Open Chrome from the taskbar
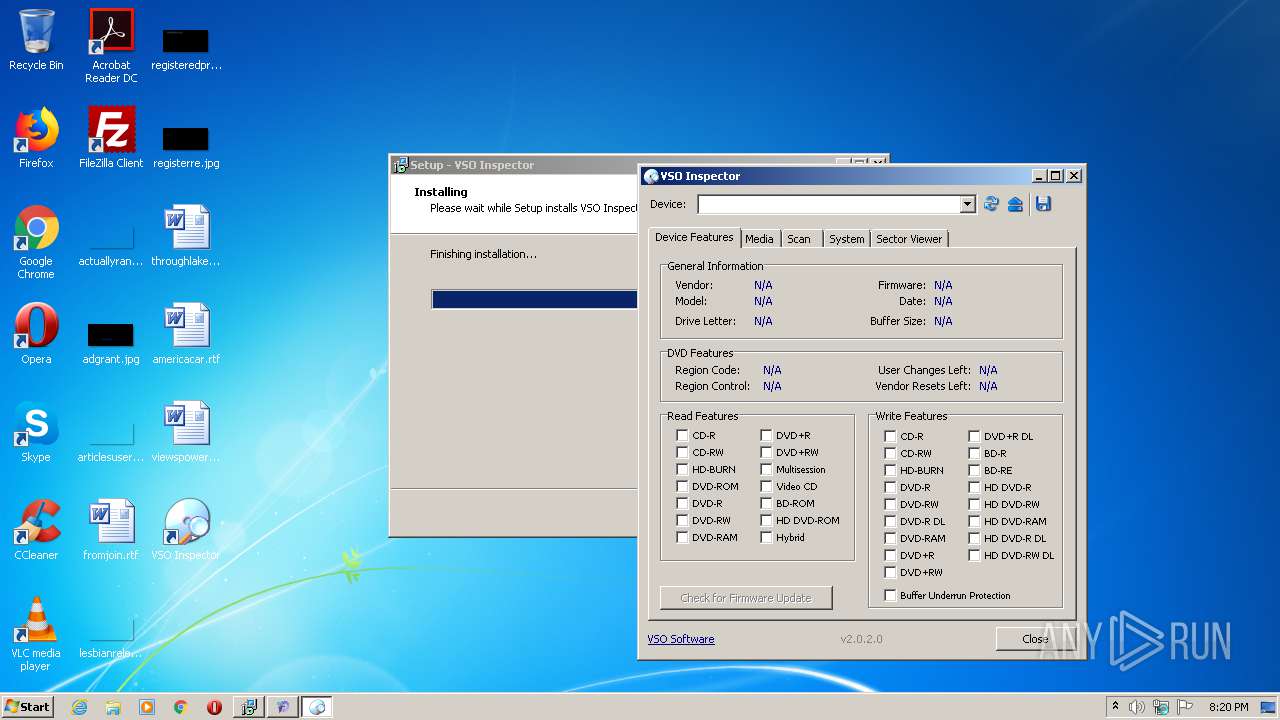Image resolution: width=1280 pixels, height=720 pixels. tap(181, 707)
